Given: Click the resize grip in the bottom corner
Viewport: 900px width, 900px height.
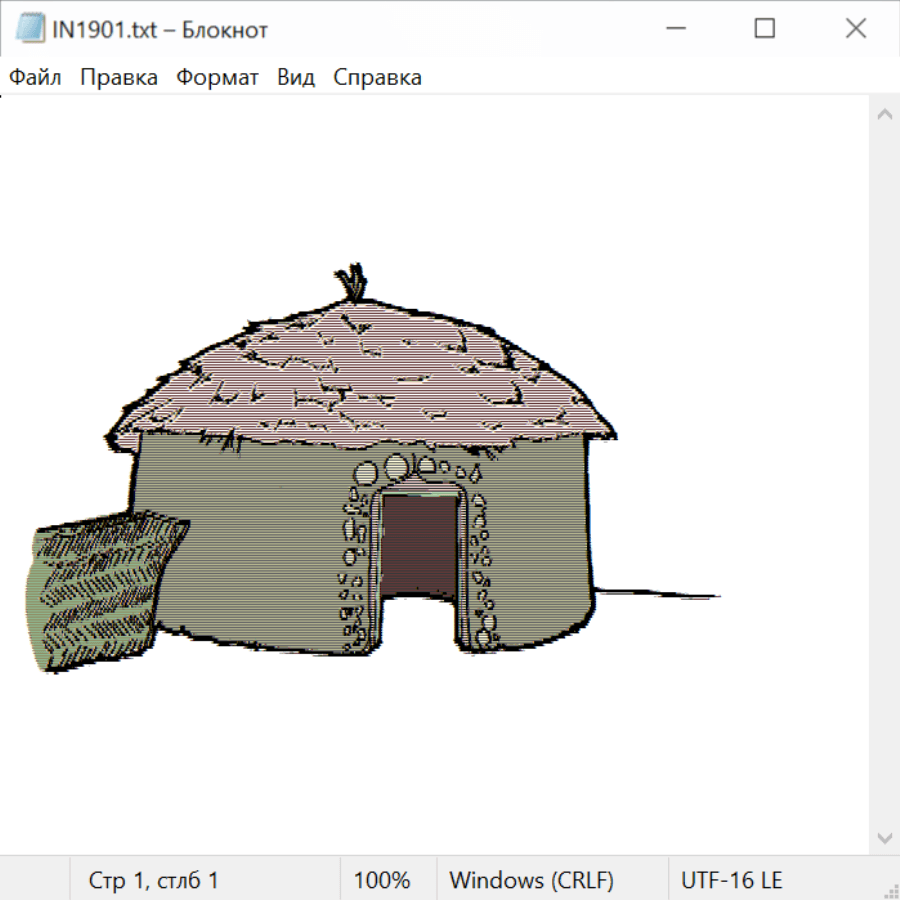Looking at the screenshot, I should tap(890, 890).
